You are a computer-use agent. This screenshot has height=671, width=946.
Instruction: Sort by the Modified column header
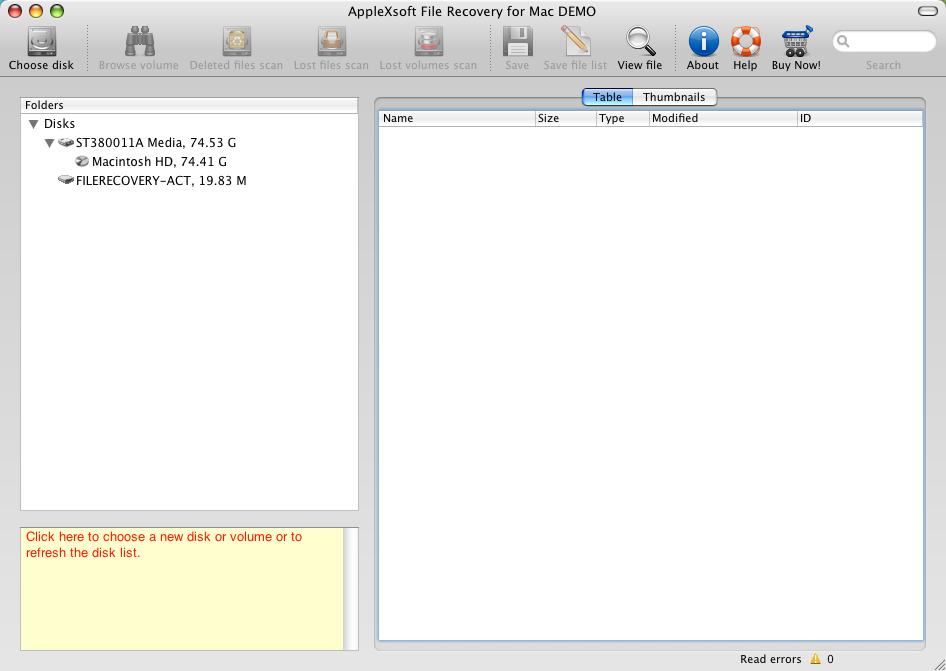[723, 118]
